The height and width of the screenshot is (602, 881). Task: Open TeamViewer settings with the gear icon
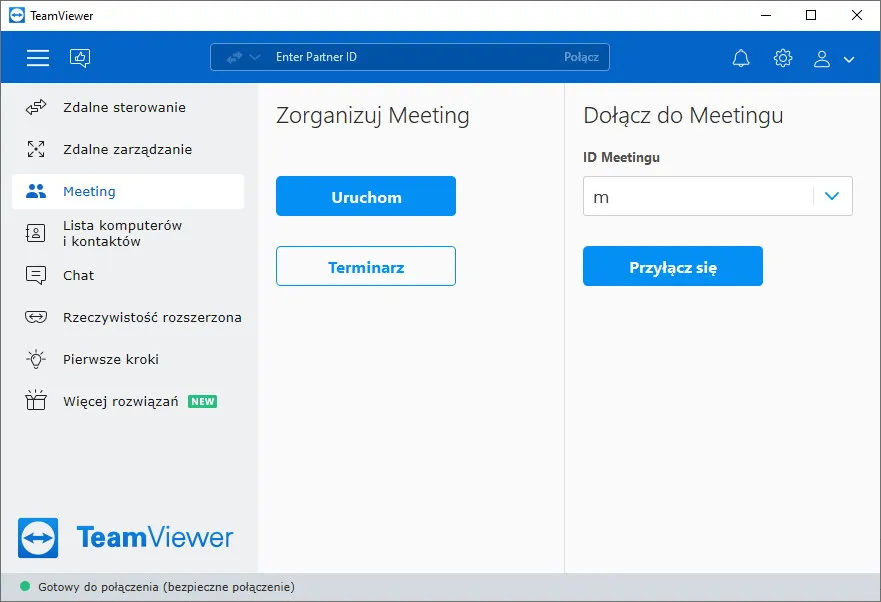click(782, 57)
